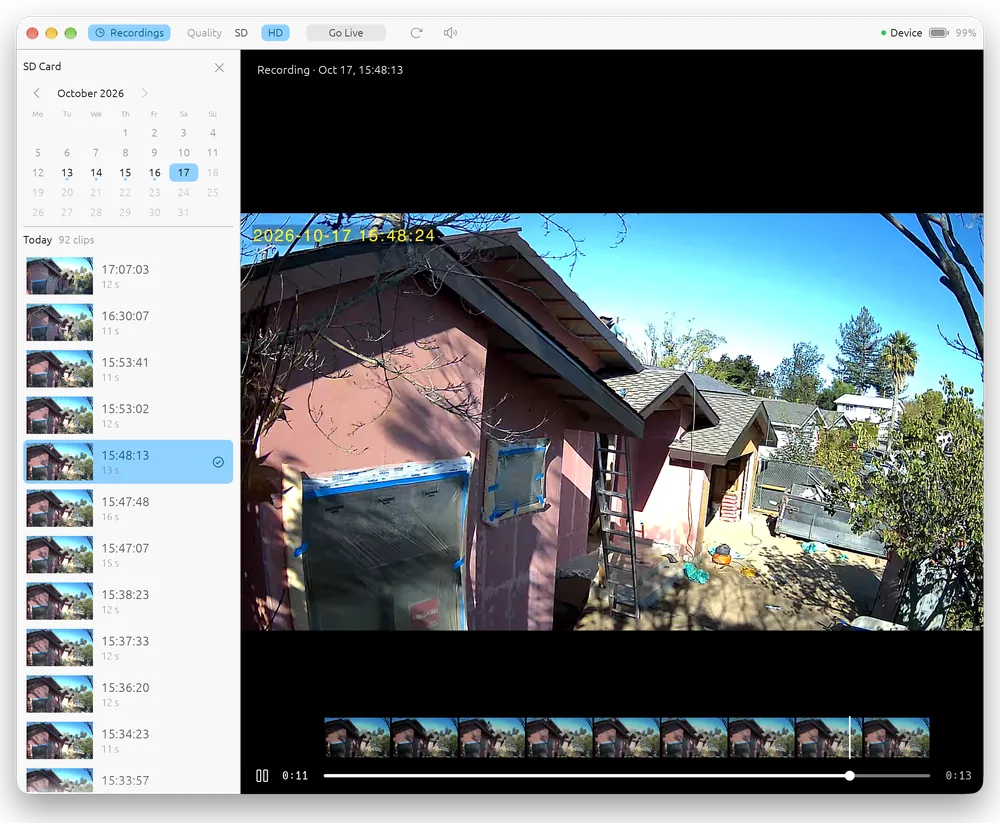Click the video preview area
This screenshot has height=823, width=1000.
612,422
